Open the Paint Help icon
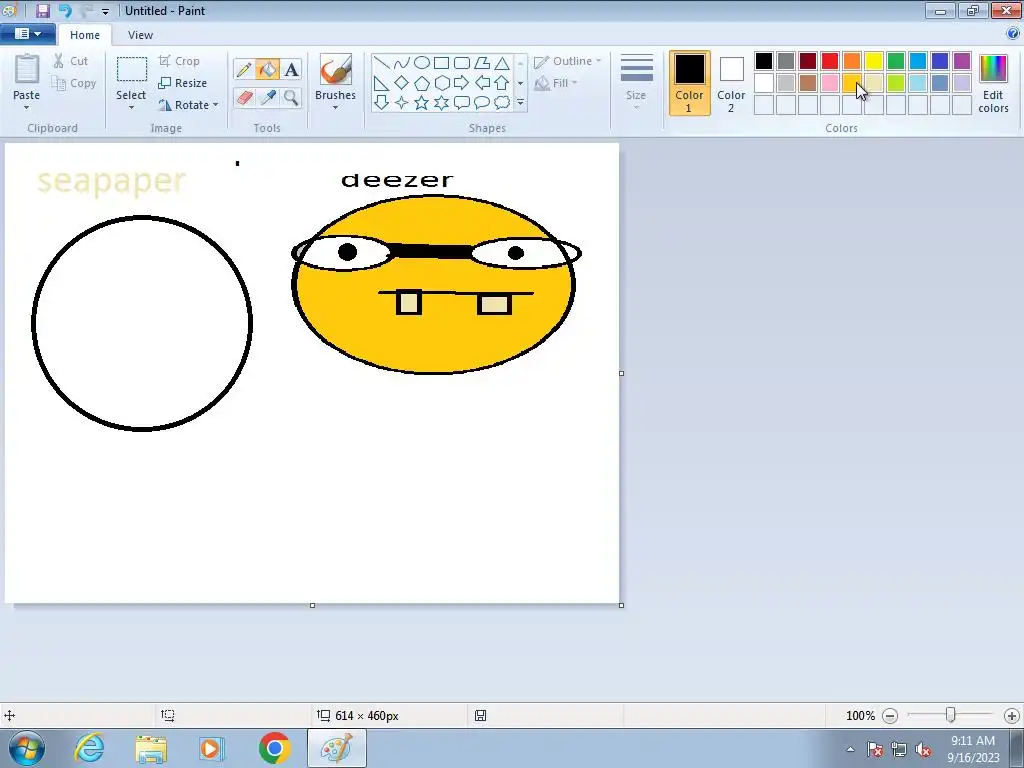The height and width of the screenshot is (768, 1024). click(1013, 34)
